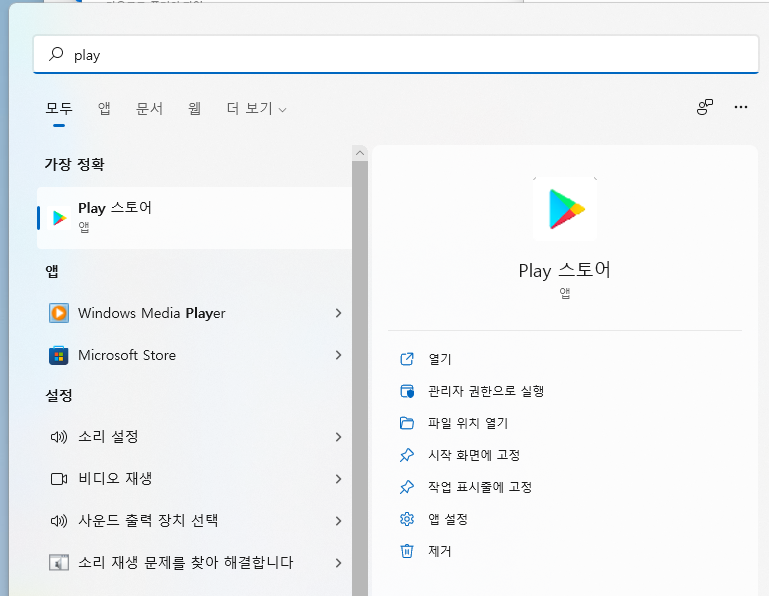
Task: Select 시작 화면에 고정
Action: 474,455
